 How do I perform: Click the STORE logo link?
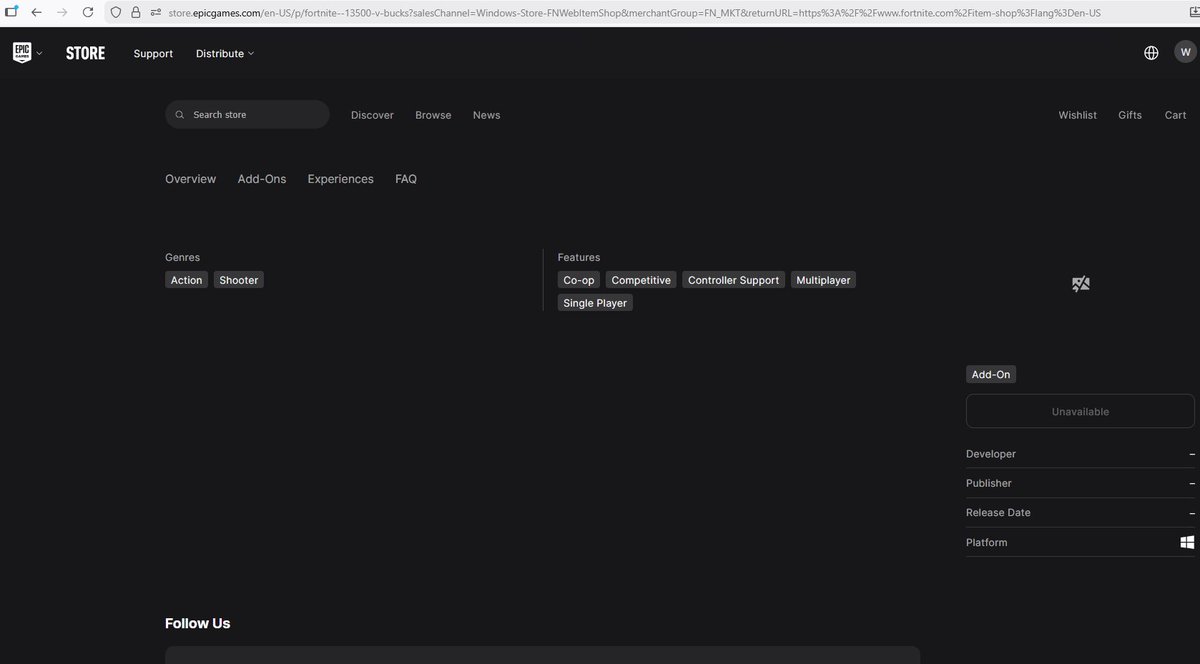tap(85, 53)
